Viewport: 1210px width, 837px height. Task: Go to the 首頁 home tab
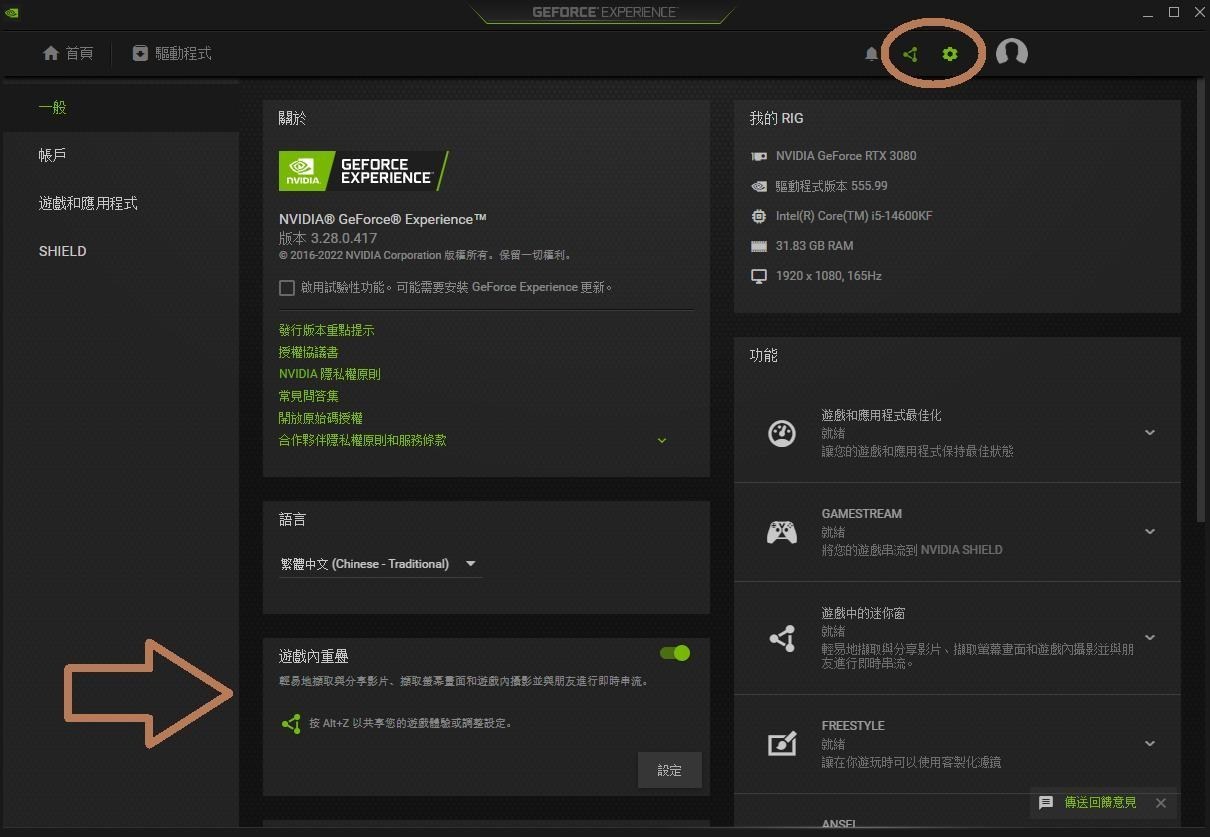pos(68,53)
